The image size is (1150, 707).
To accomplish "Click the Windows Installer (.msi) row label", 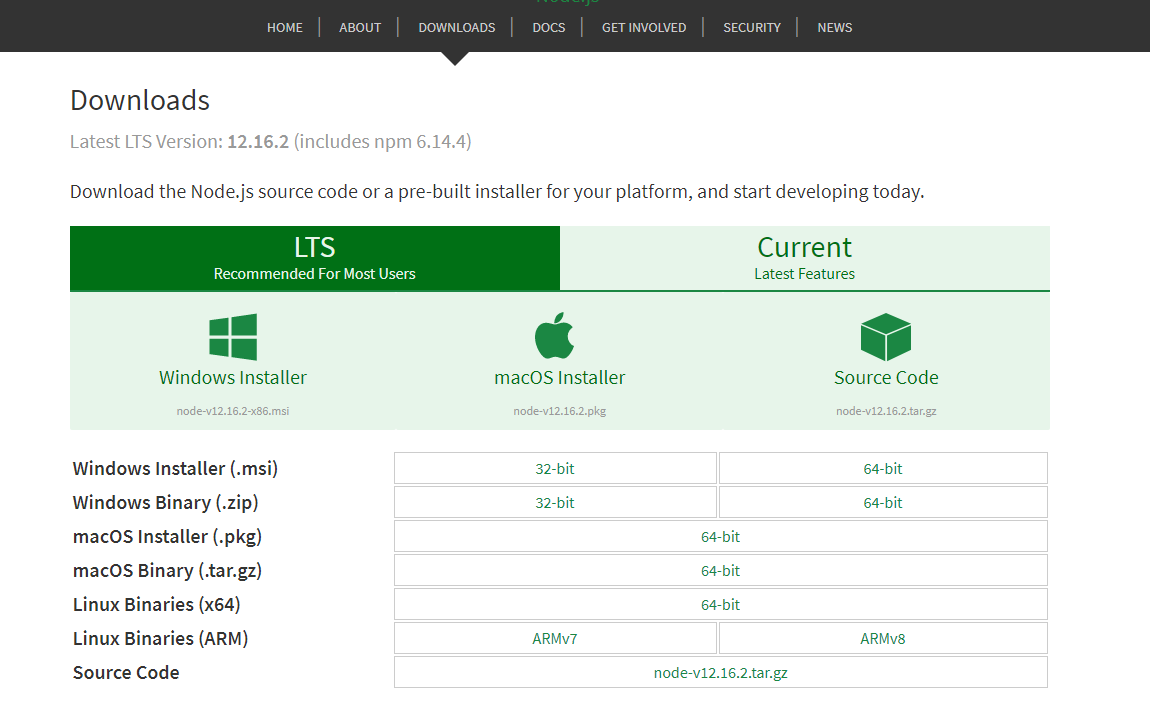I will pos(175,468).
